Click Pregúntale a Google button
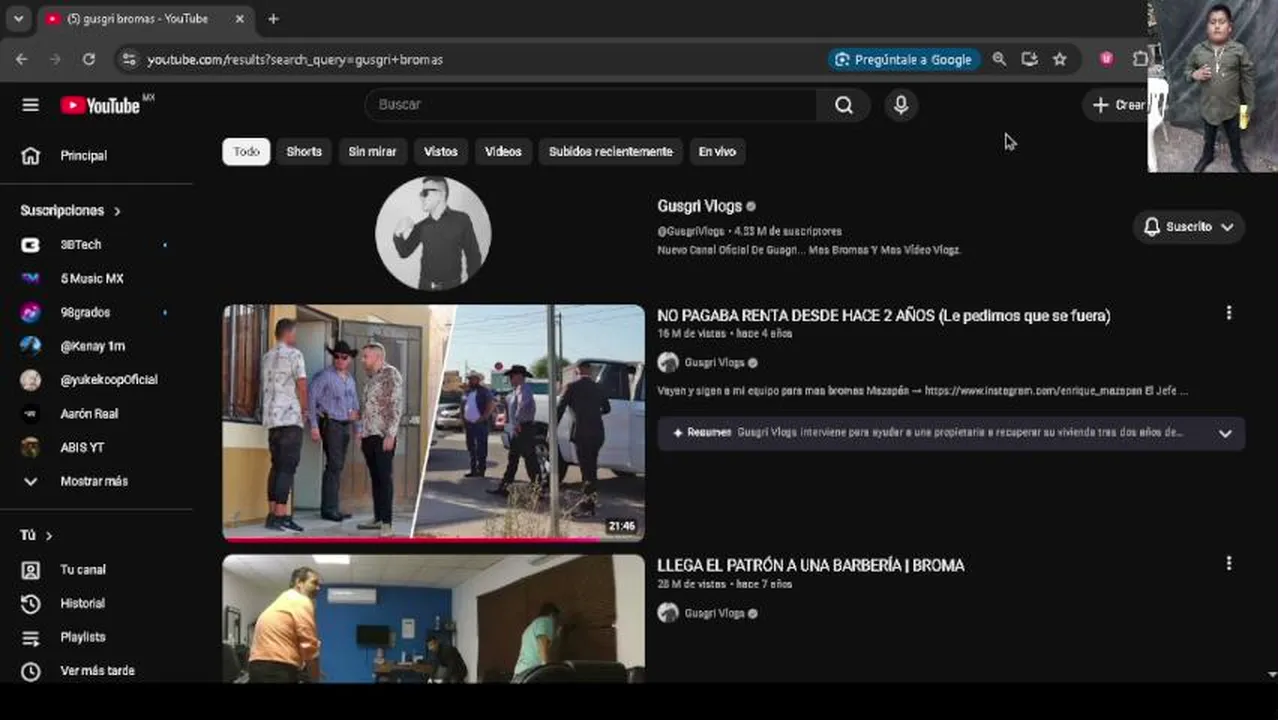The height and width of the screenshot is (720, 1278). 904,60
